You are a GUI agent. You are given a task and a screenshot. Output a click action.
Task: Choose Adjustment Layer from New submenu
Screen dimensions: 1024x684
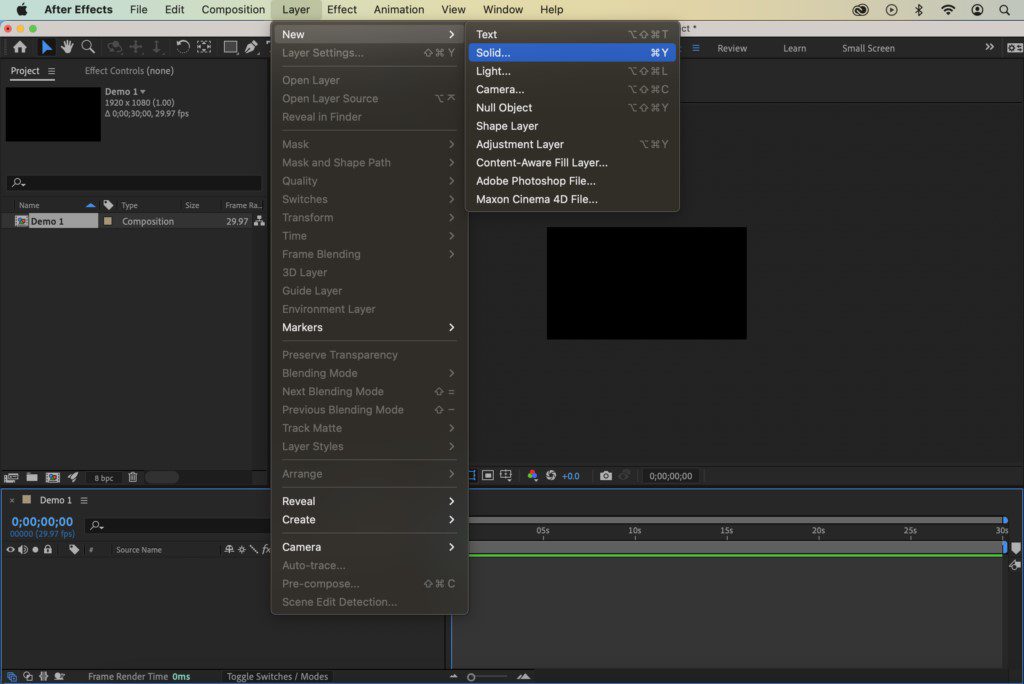571,144
